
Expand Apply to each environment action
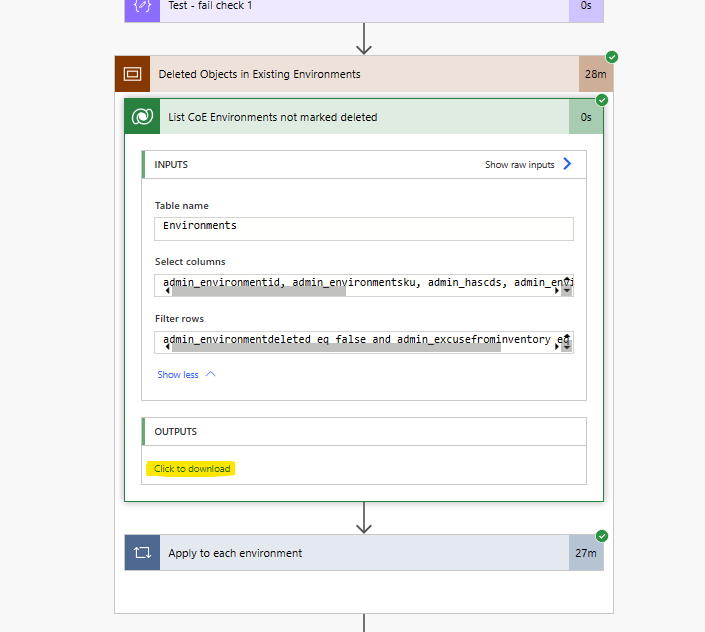[x=364, y=552]
